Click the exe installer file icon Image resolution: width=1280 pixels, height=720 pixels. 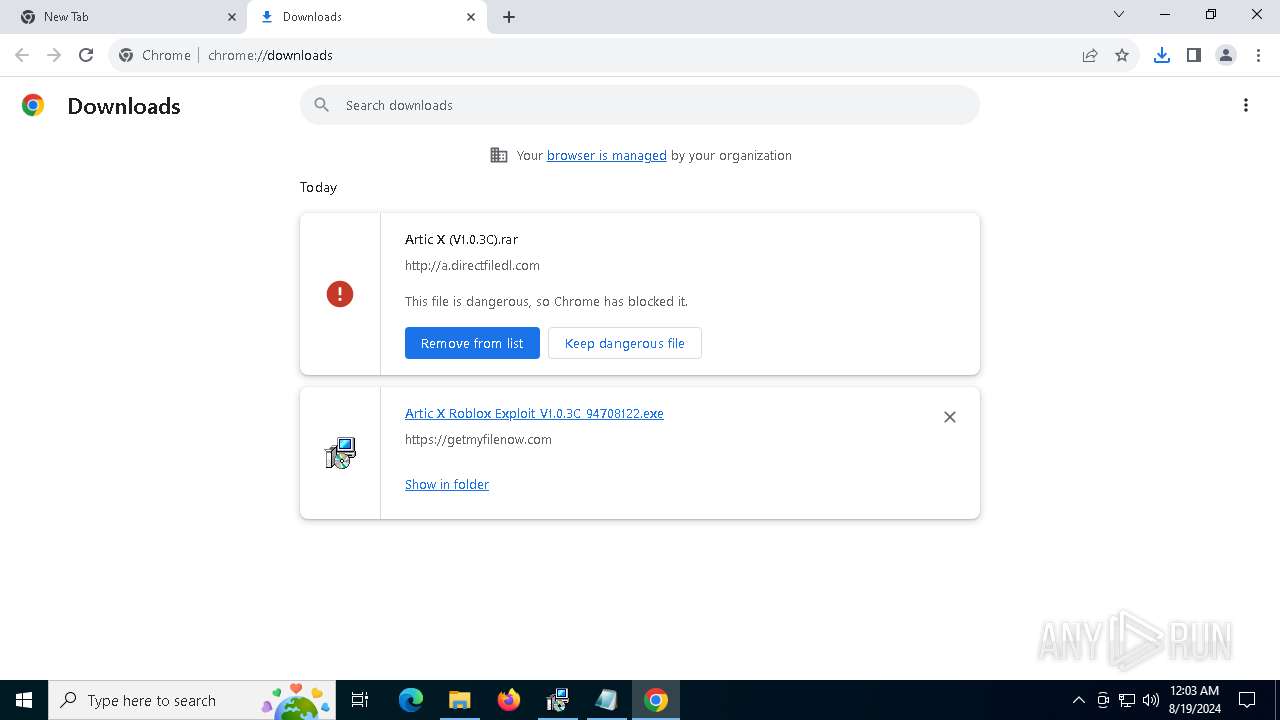340,453
